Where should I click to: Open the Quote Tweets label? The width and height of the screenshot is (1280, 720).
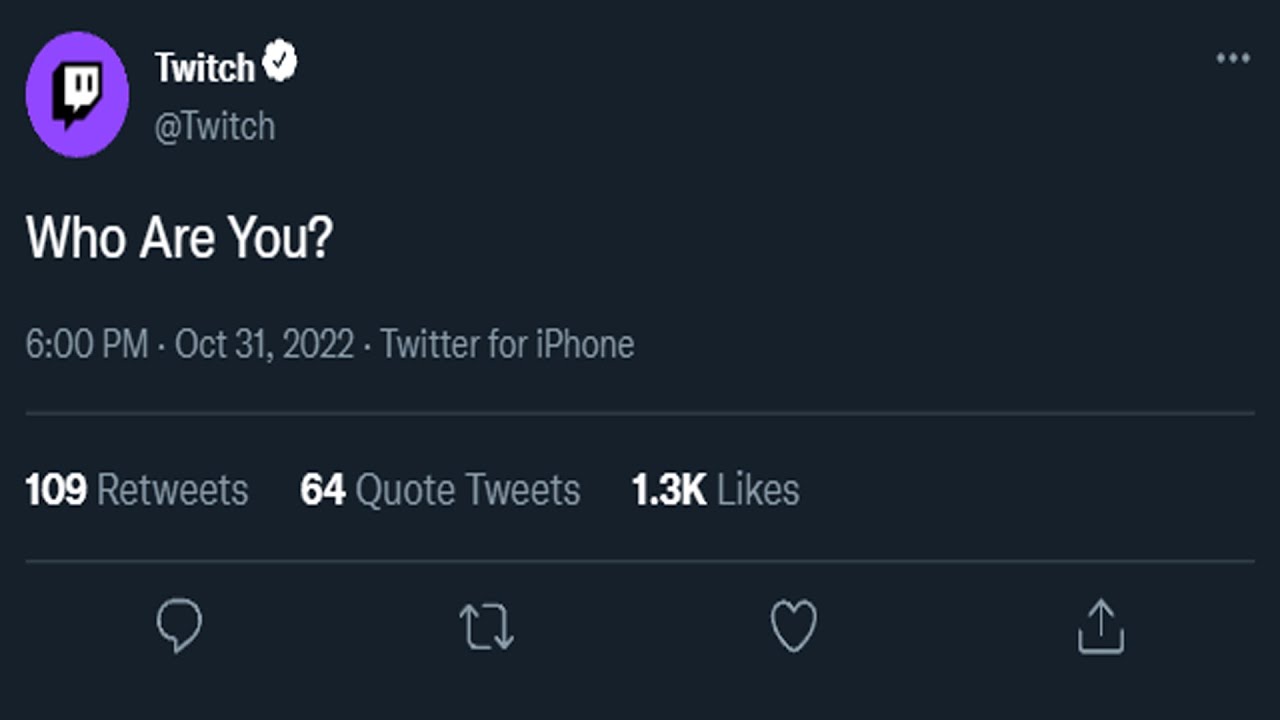pos(468,490)
